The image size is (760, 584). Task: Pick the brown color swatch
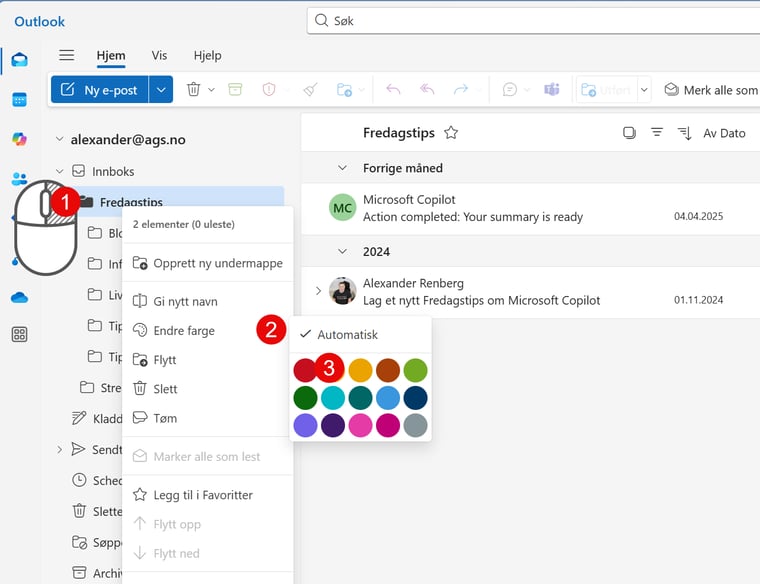388,371
